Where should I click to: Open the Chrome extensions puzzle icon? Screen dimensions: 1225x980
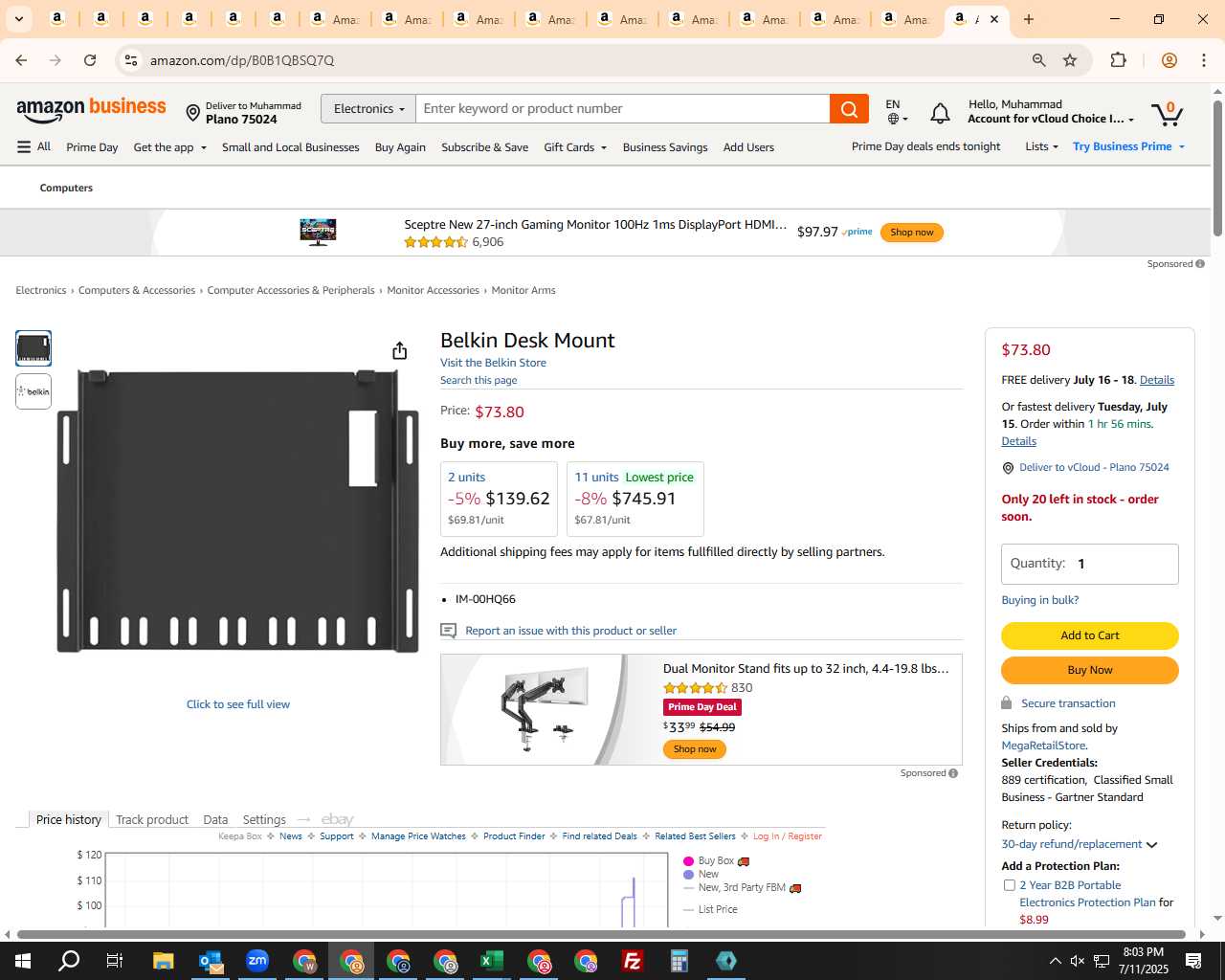point(1118,60)
